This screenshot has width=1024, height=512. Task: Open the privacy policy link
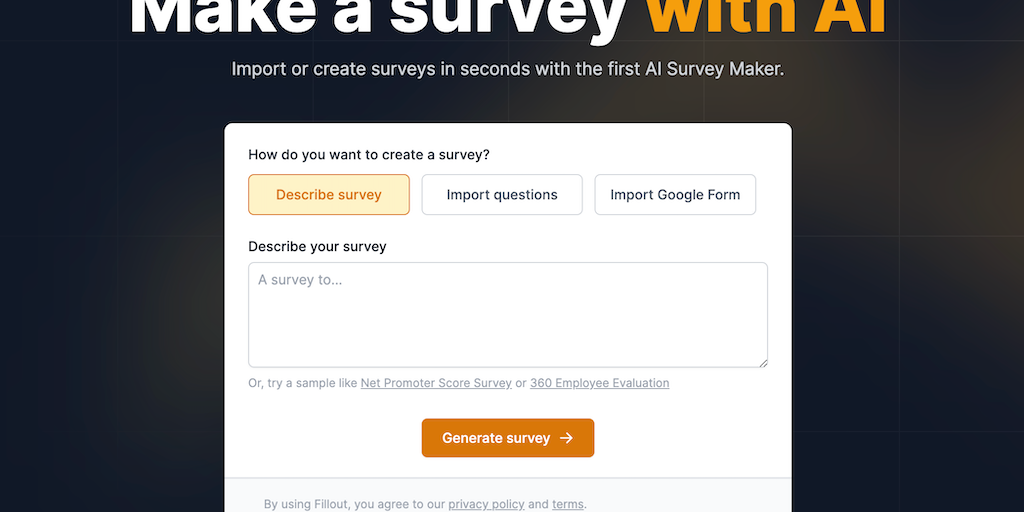coord(486,504)
